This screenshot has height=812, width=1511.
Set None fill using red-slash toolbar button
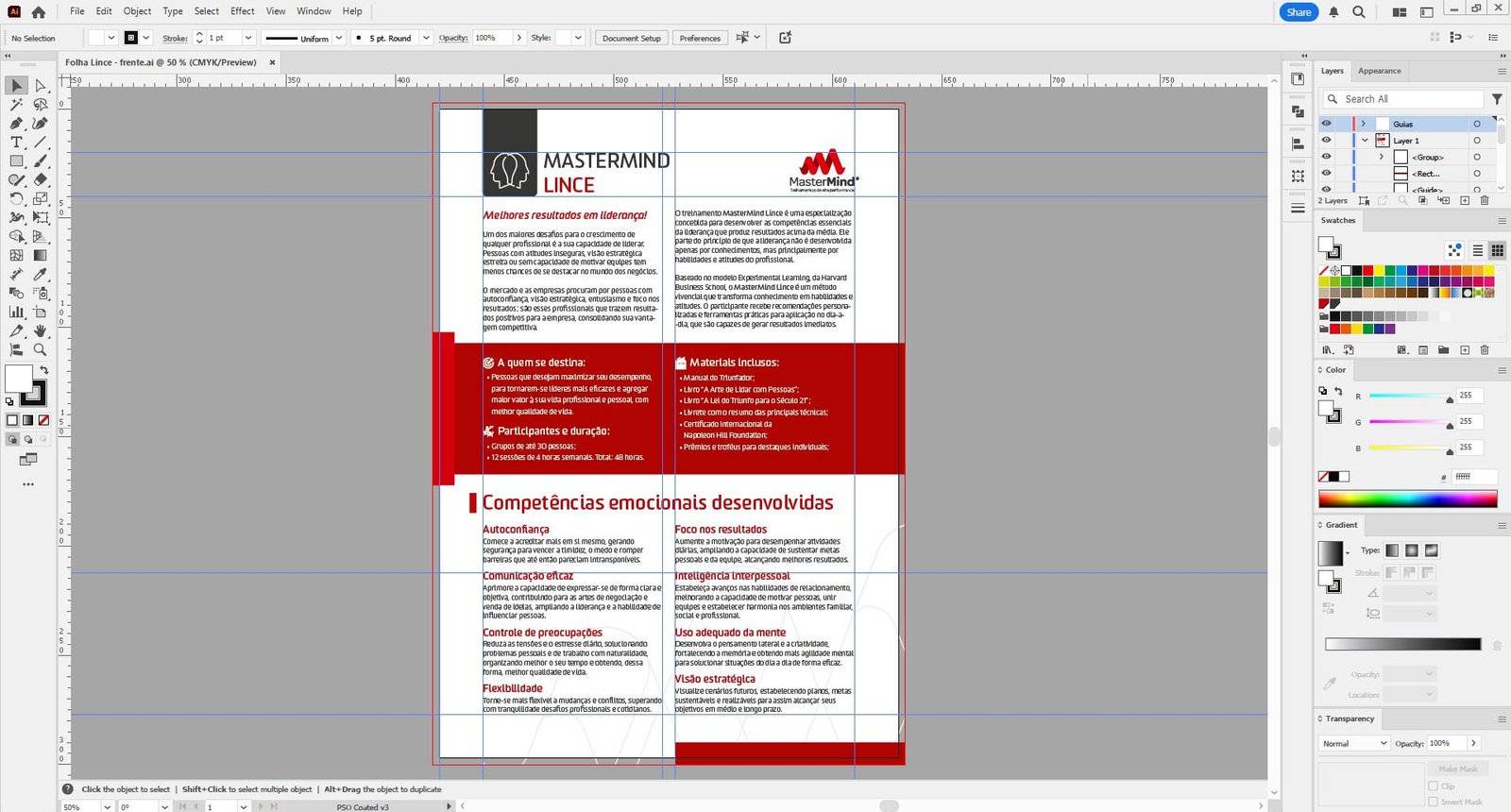point(43,420)
